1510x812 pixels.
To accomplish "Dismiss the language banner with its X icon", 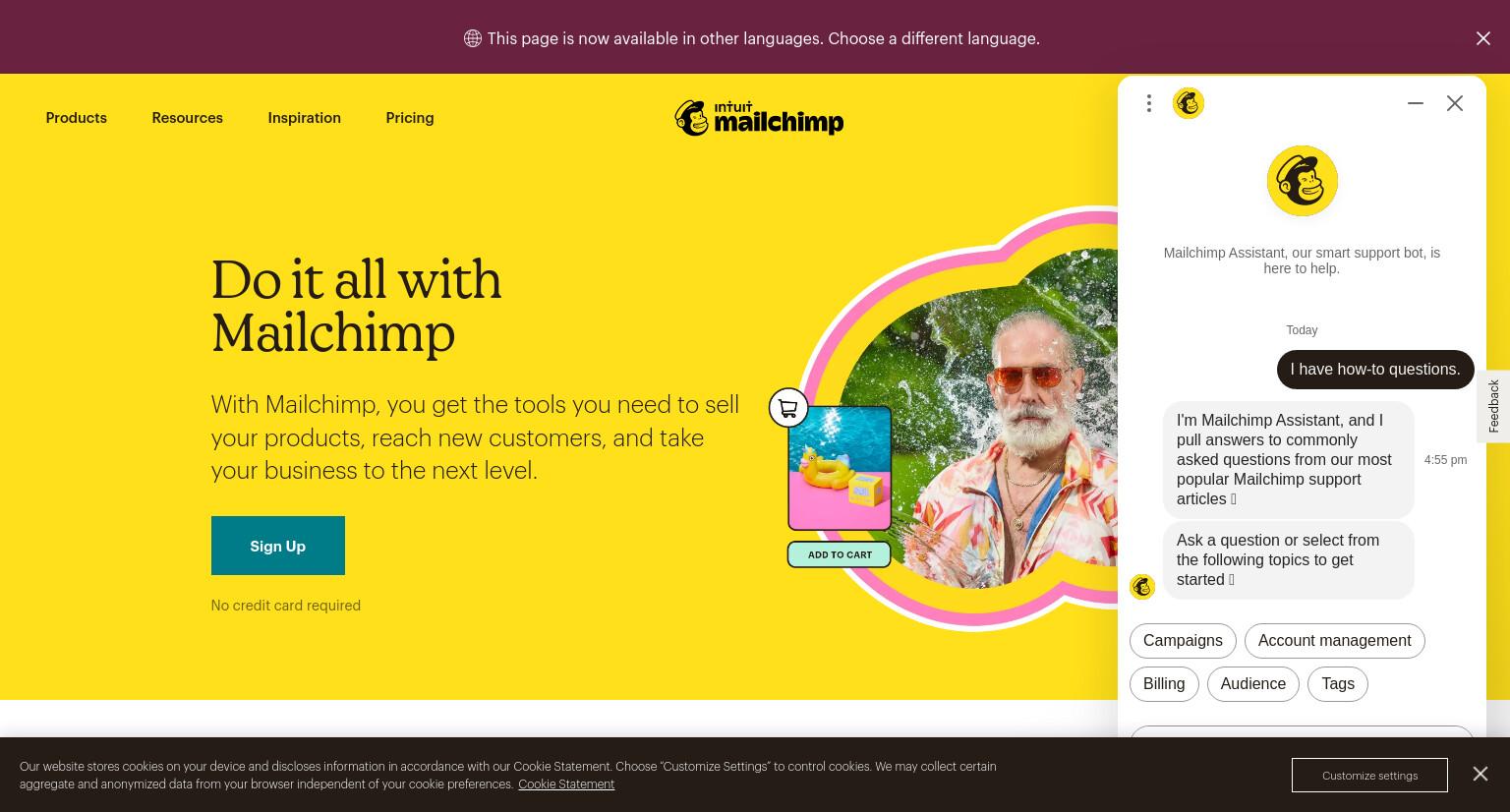I will pyautogui.click(x=1482, y=38).
